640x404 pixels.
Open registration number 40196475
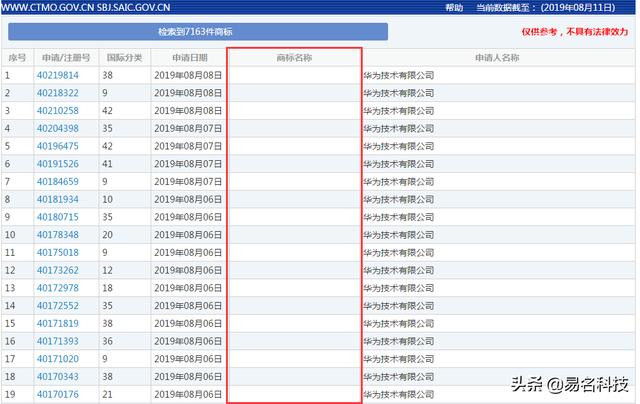58,146
